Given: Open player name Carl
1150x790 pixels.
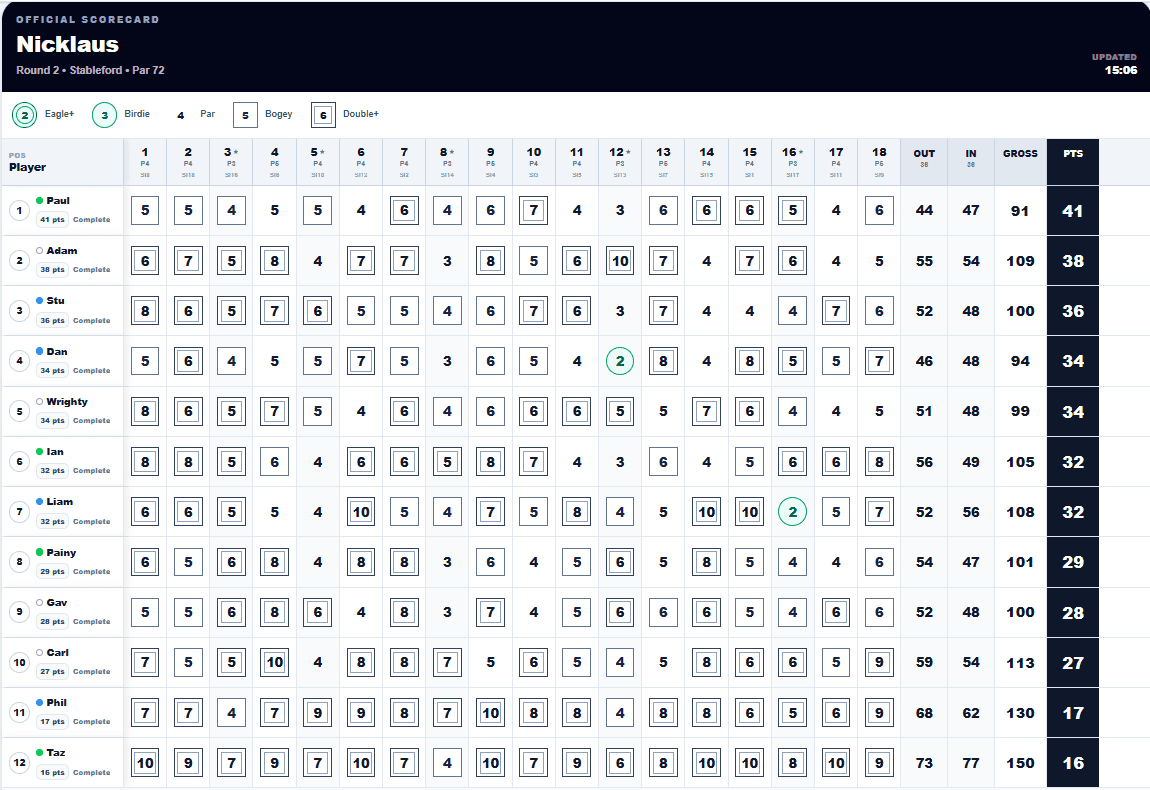Looking at the screenshot, I should click(x=57, y=653).
